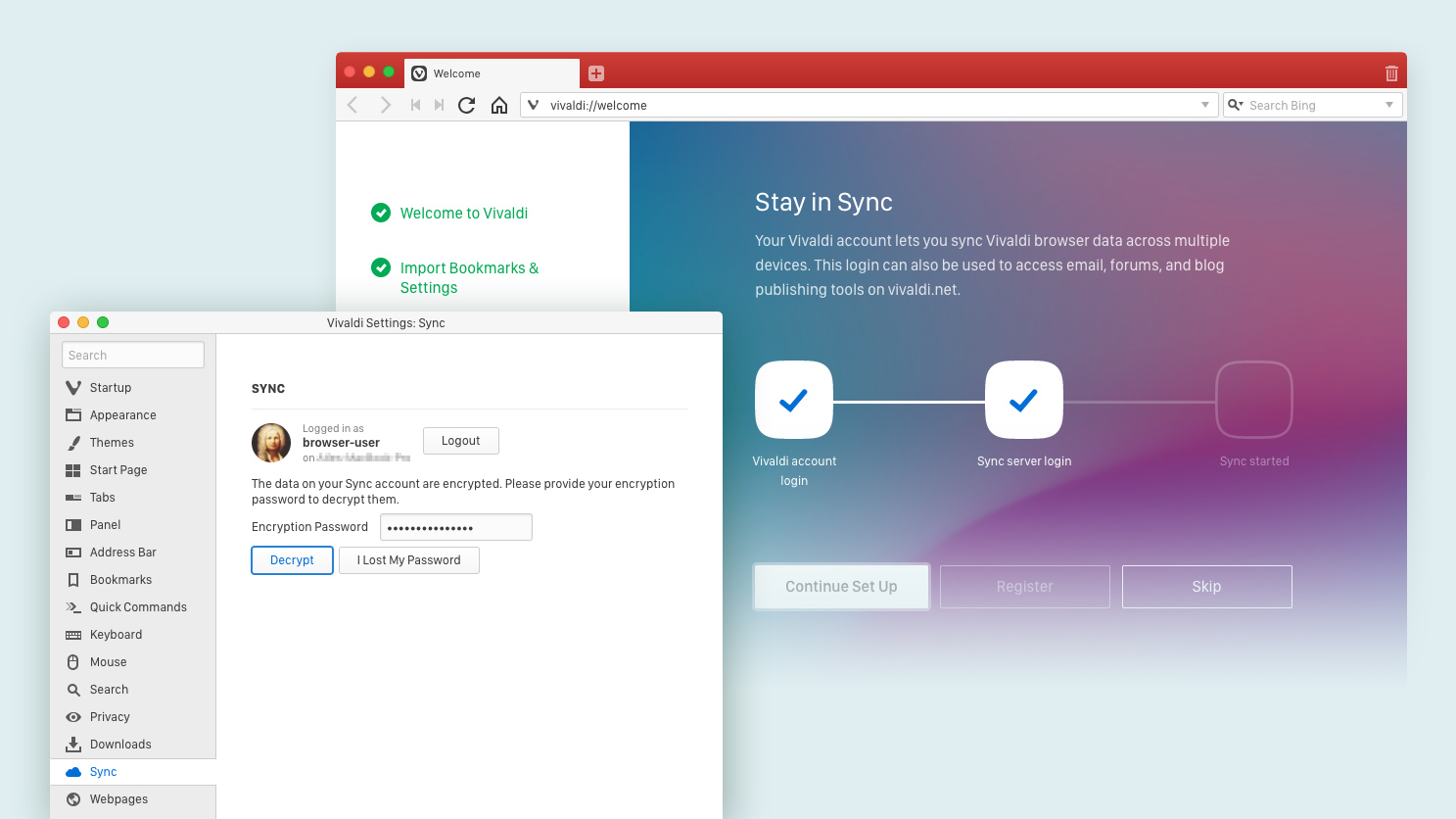Click the Sync server login checkmark tile
Viewport: 1456px width, 819px height.
pyautogui.click(x=1024, y=400)
